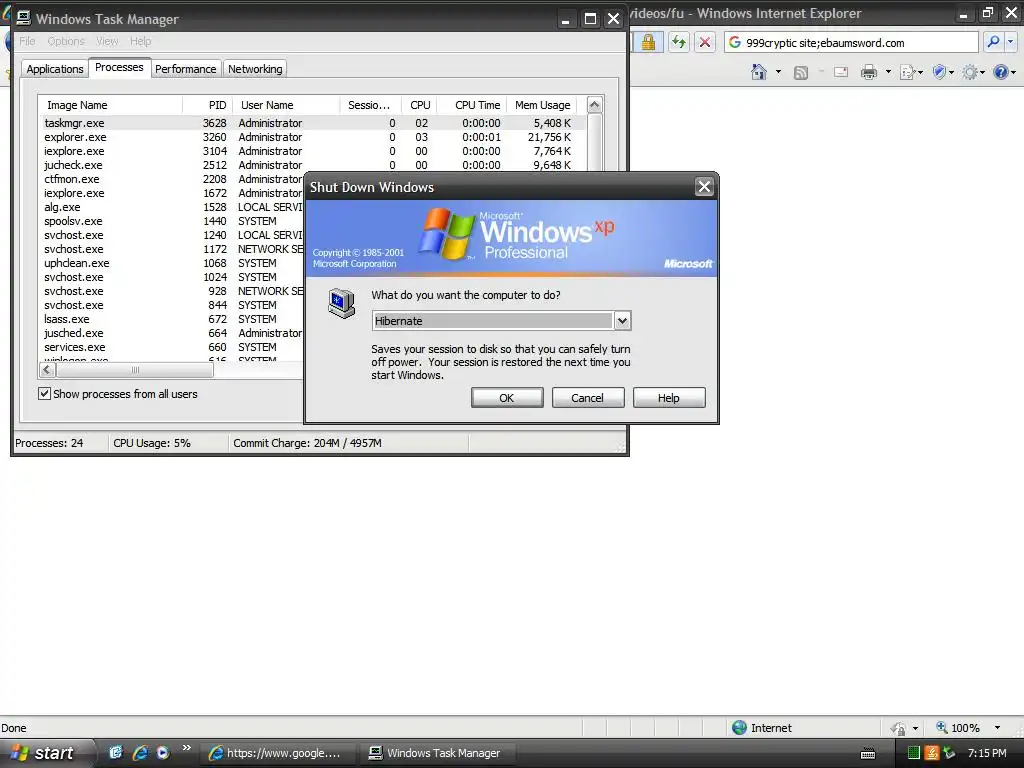Click the magnifier search button in Internet Explorer
Viewport: 1024px width, 768px height.
(993, 42)
